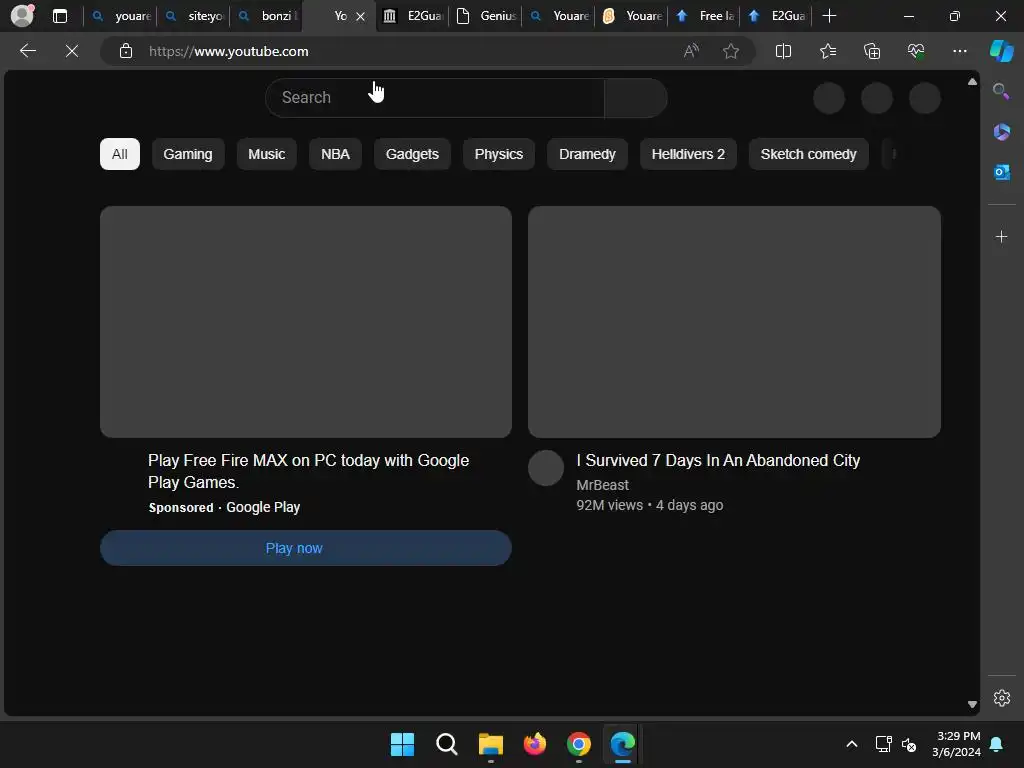The width and height of the screenshot is (1024, 768).
Task: Open the Free Fire MAX ad thumbnail
Action: (x=306, y=322)
